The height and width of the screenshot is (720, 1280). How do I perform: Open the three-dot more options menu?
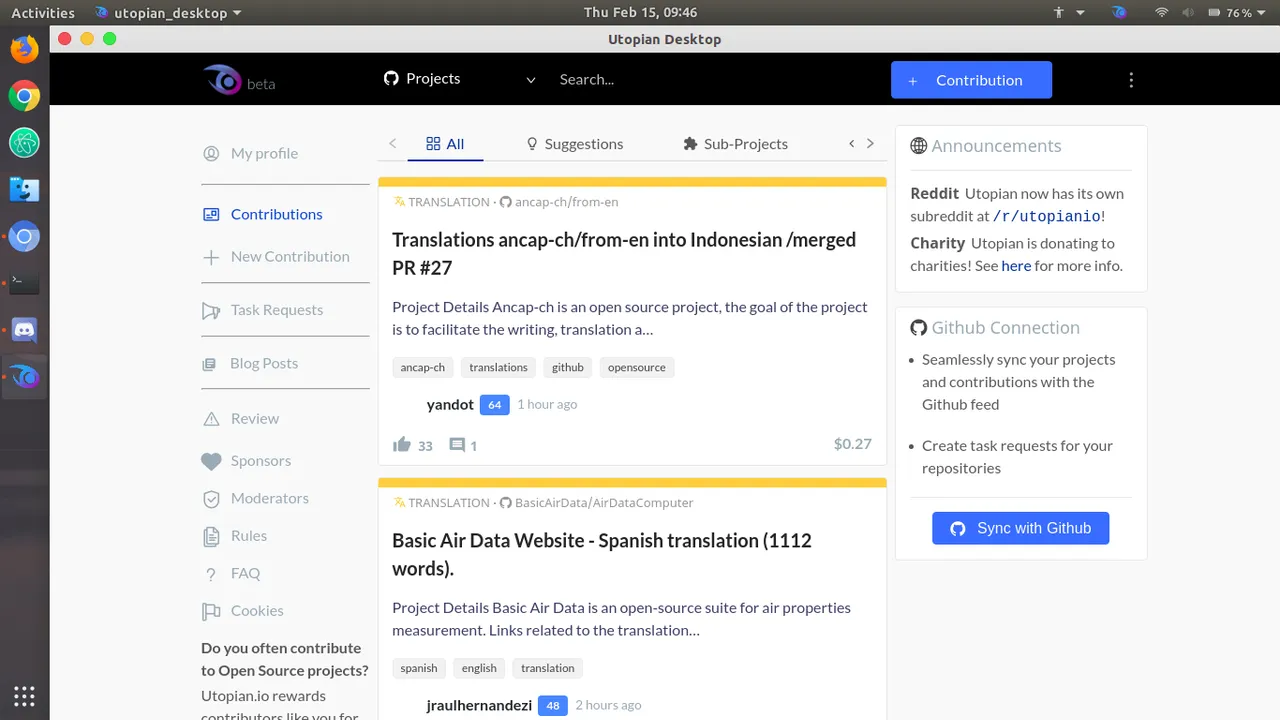coord(1131,80)
